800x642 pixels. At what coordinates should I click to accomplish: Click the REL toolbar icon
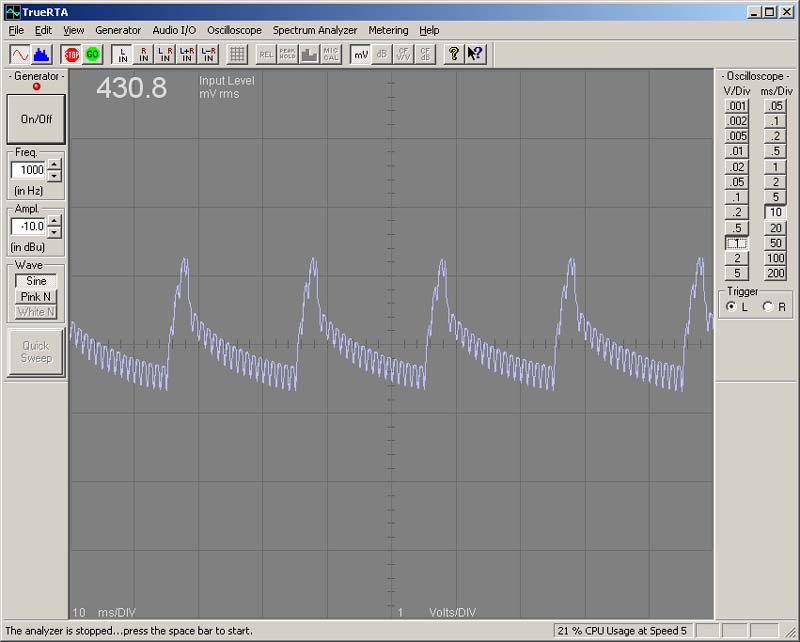click(x=266, y=54)
